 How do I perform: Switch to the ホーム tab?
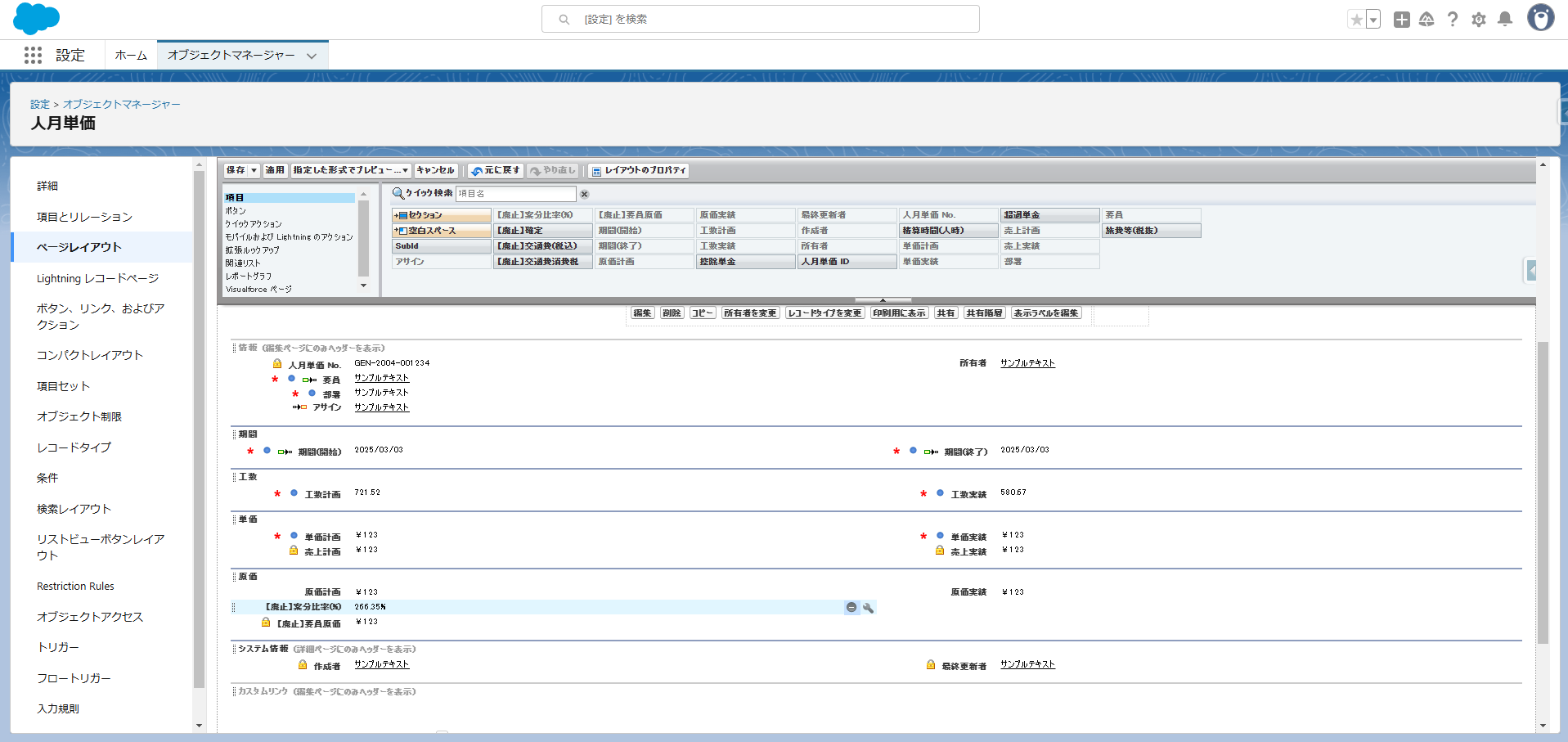tap(131, 55)
